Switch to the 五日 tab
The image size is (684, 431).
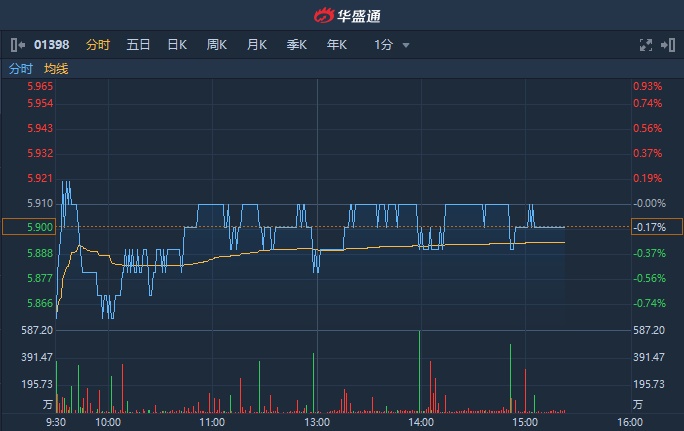pos(138,45)
